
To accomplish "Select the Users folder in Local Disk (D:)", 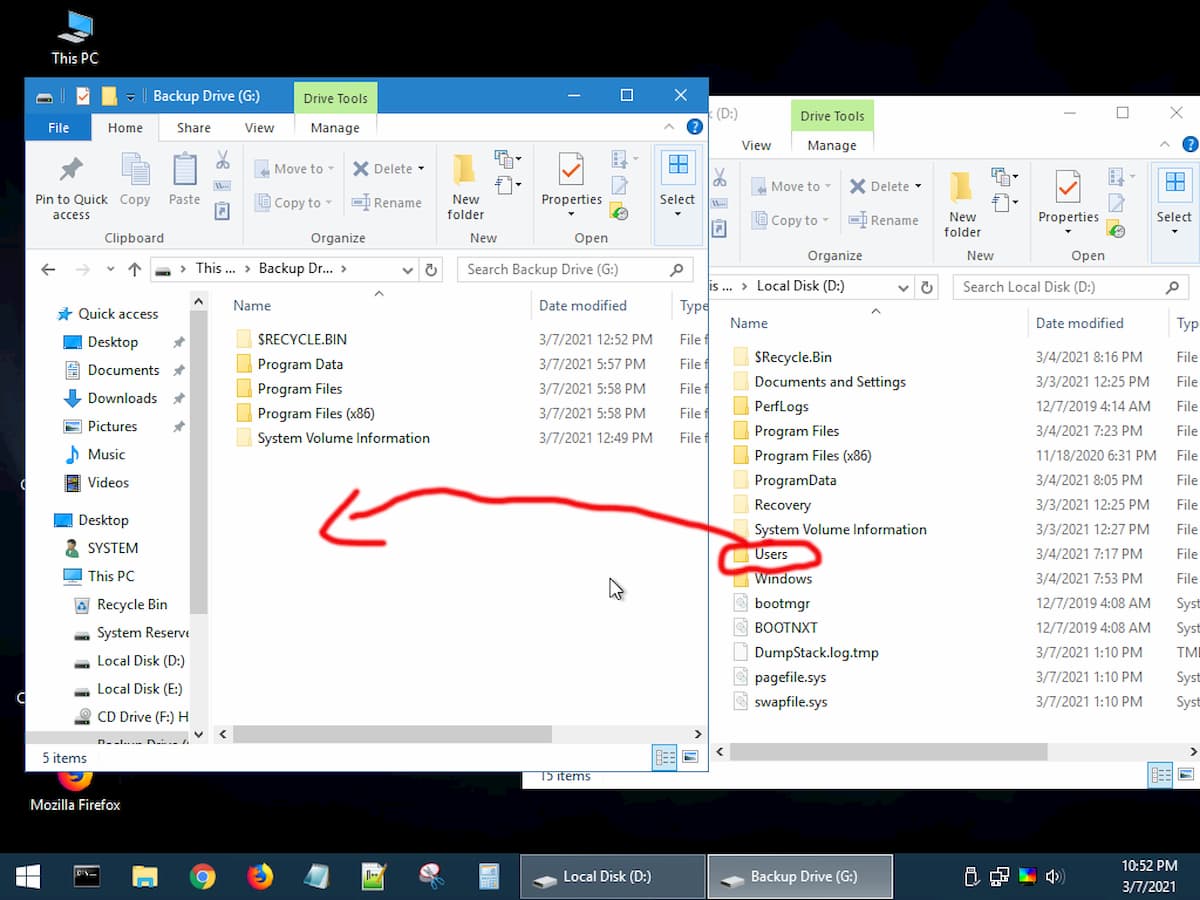I will [x=771, y=554].
